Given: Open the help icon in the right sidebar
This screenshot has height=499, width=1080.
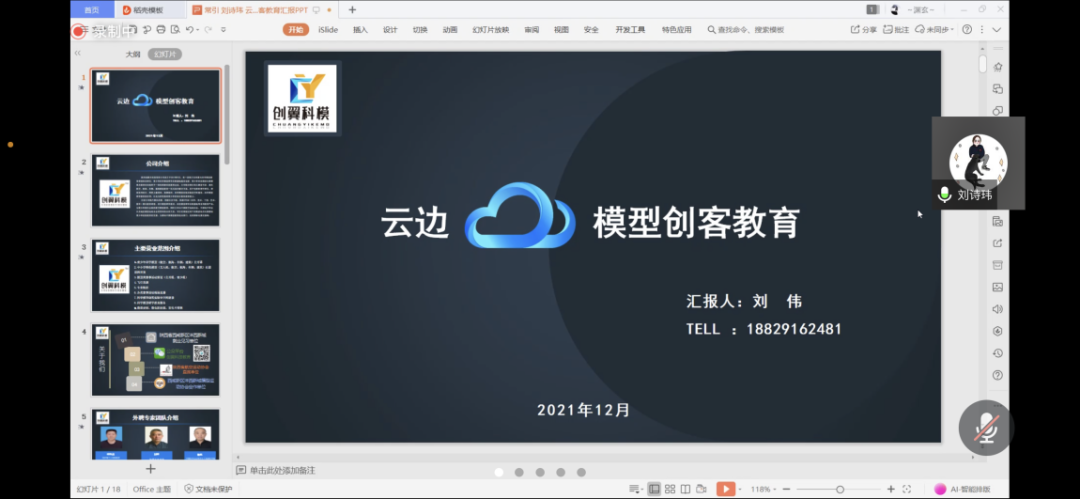Looking at the screenshot, I should coord(997,375).
